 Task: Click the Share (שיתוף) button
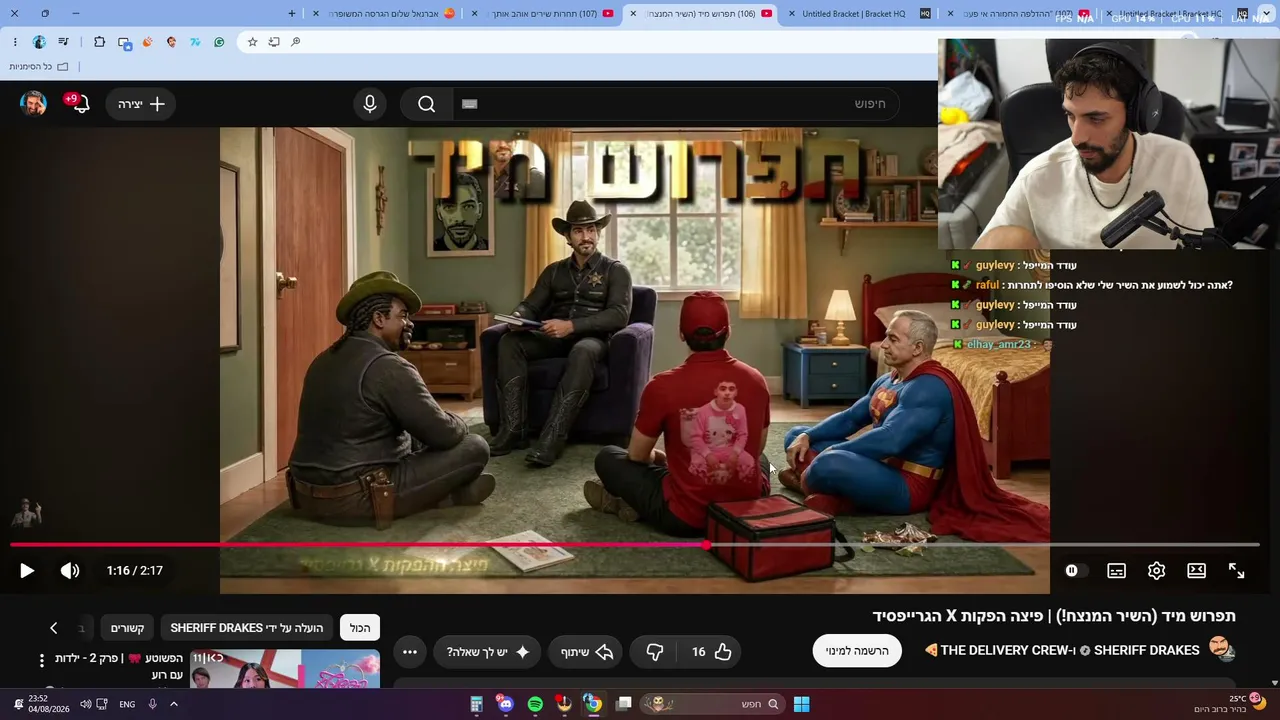click(x=587, y=652)
